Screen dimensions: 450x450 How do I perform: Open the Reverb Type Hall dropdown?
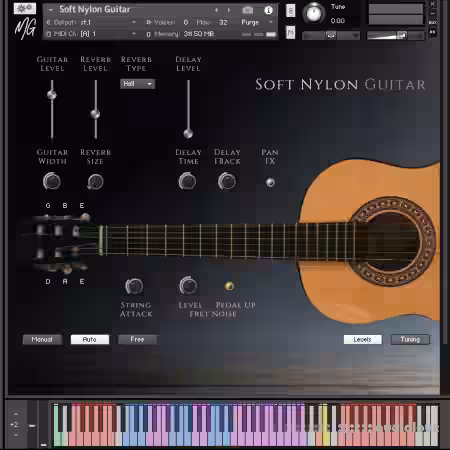click(137, 84)
